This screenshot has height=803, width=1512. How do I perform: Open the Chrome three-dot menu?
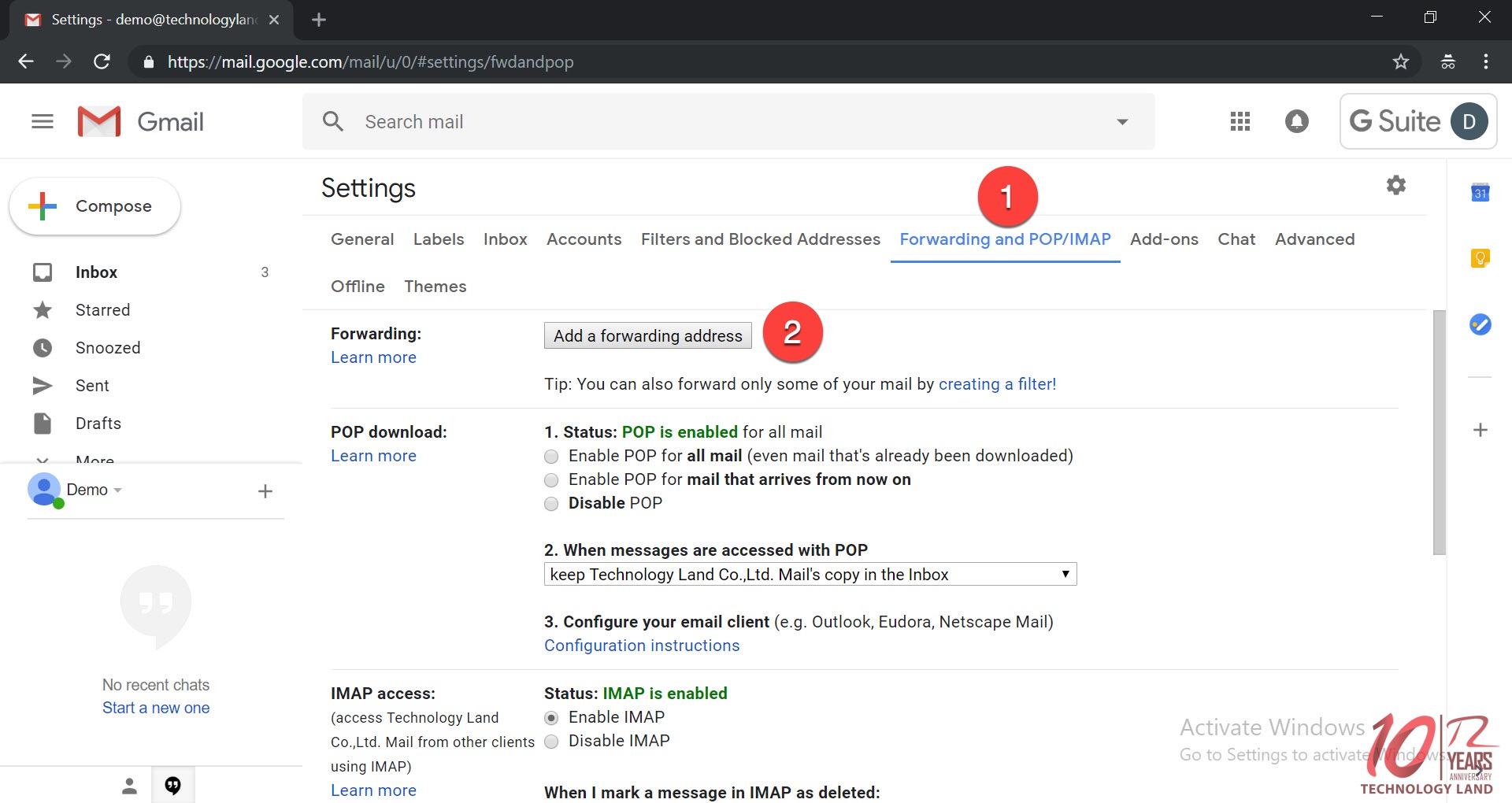point(1486,61)
